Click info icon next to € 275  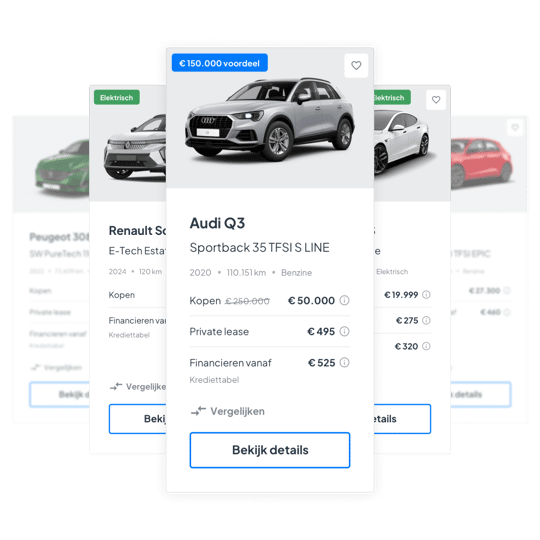(426, 321)
